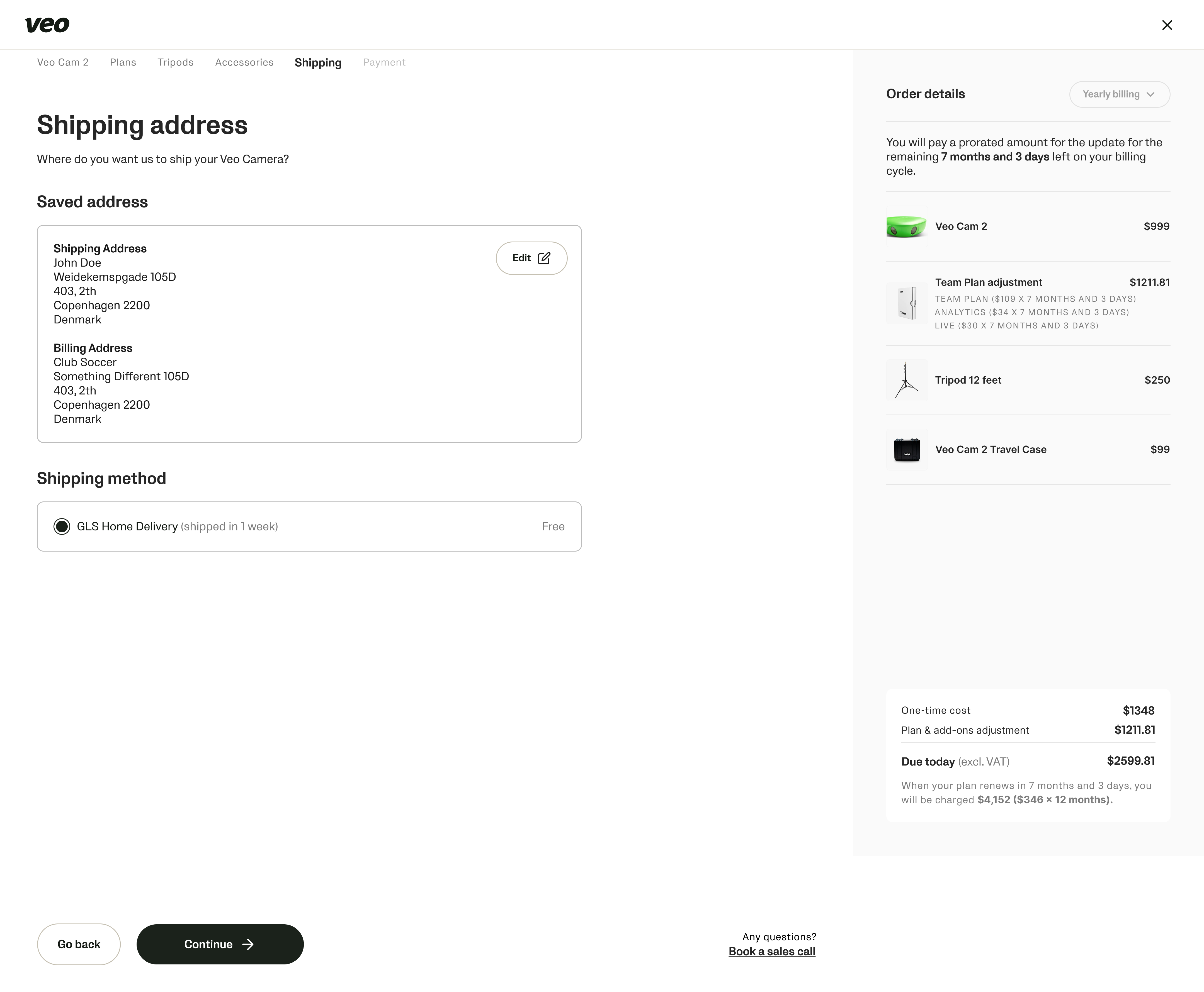Click the LIVE ($30 x 7 months) line

(1016, 326)
